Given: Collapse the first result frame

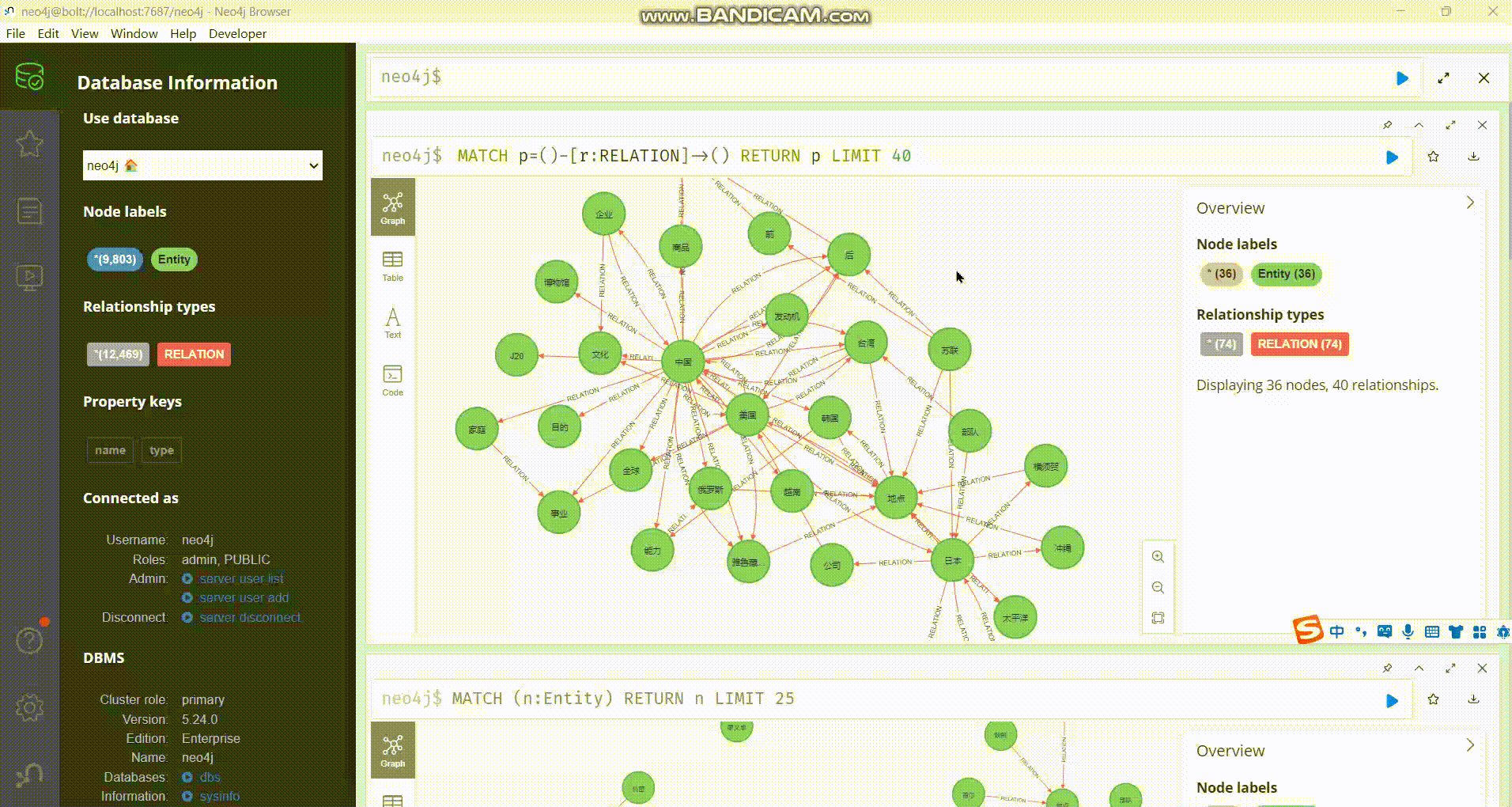Looking at the screenshot, I should coord(1419,125).
